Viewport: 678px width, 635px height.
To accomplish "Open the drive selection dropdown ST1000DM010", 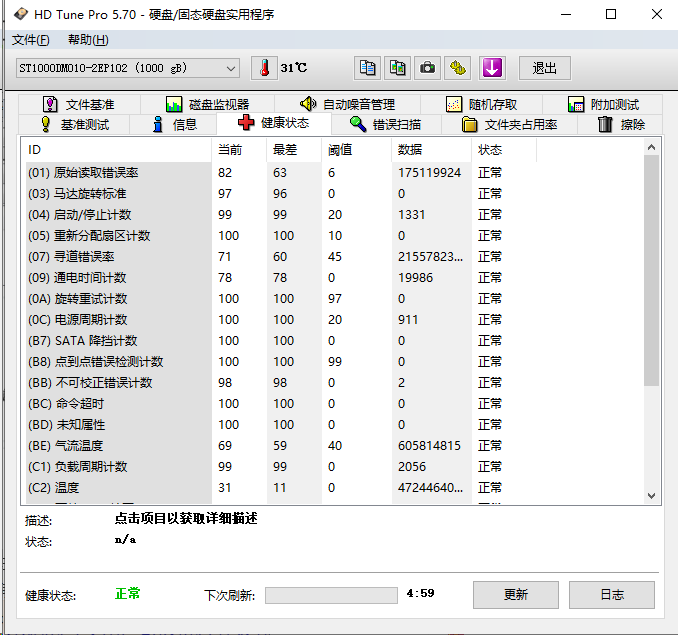I will pos(128,68).
